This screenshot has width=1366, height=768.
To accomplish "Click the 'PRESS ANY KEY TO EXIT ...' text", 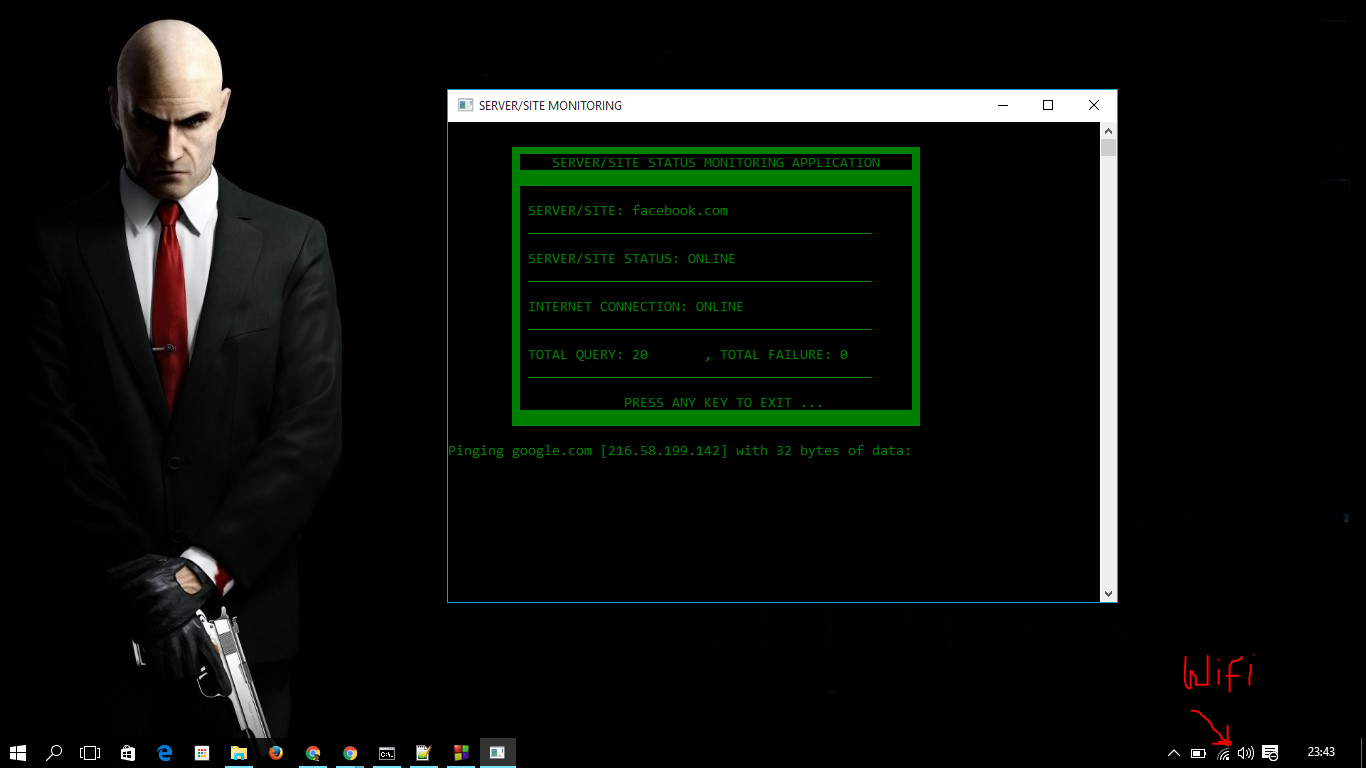I will [x=723, y=402].
